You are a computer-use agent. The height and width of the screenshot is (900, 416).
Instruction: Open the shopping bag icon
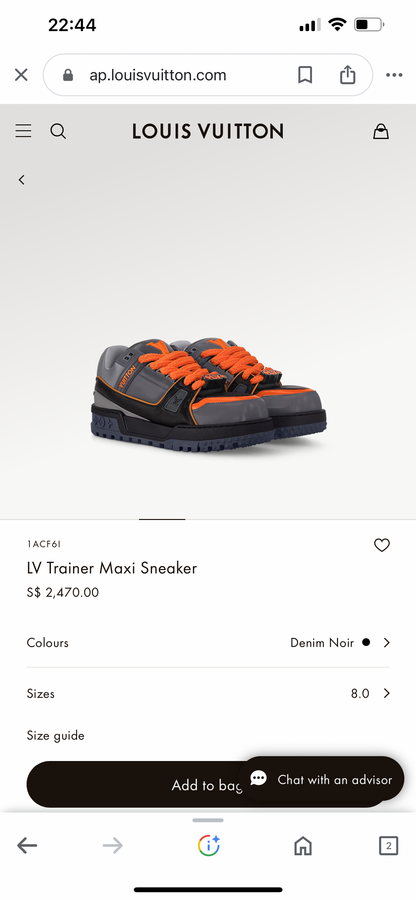pos(381,131)
